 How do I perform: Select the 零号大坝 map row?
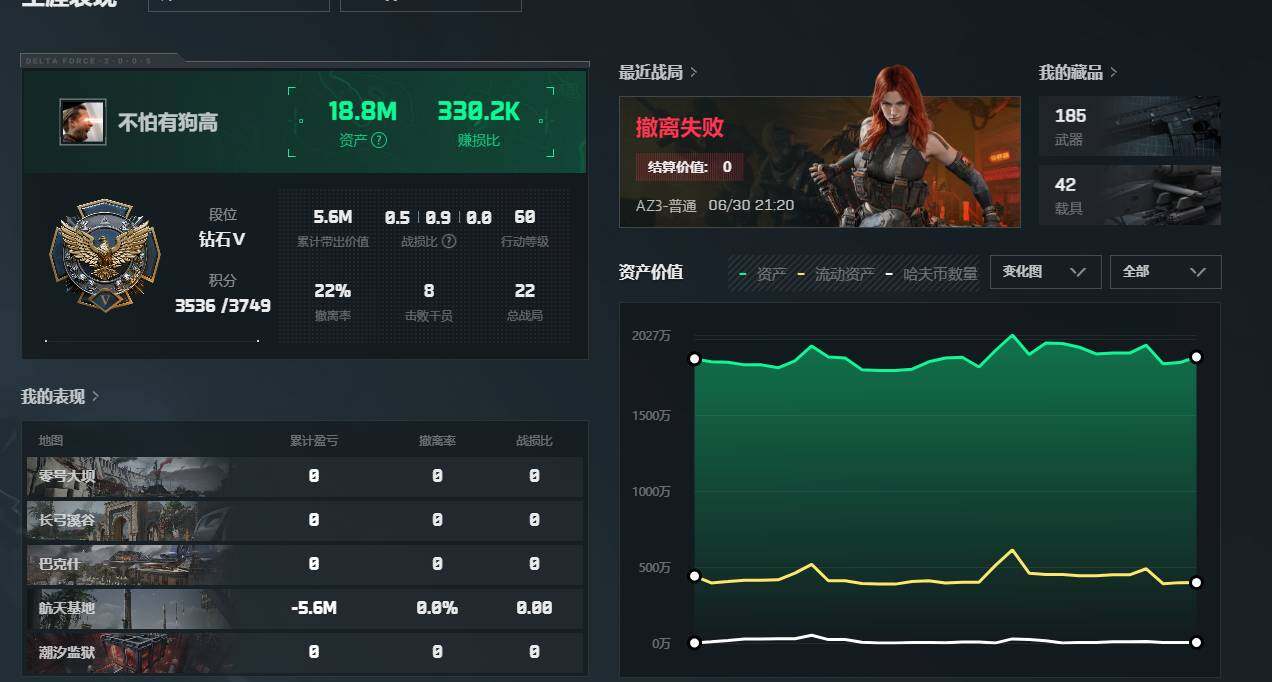click(x=304, y=477)
